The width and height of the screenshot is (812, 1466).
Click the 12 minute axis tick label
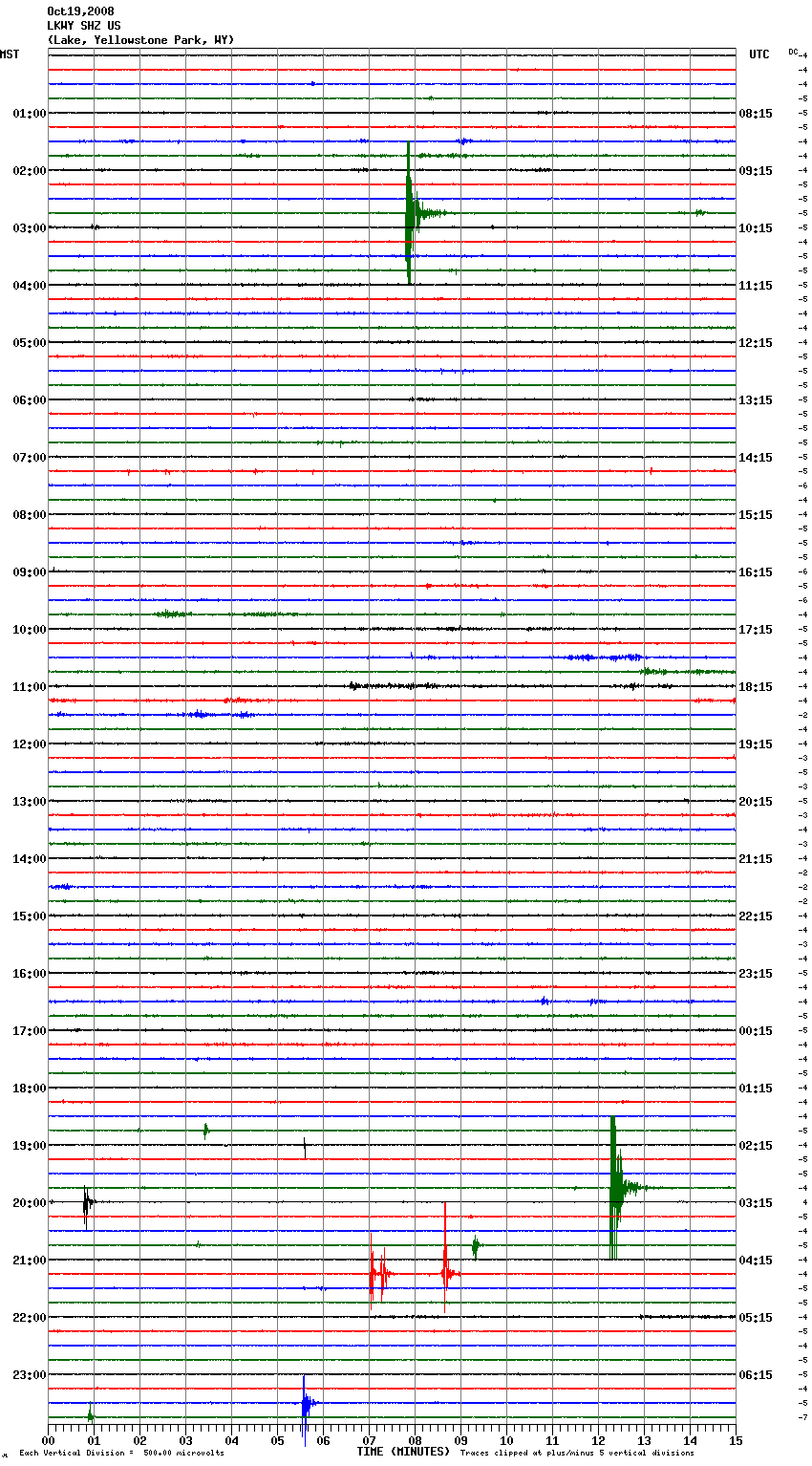pyautogui.click(x=599, y=1441)
